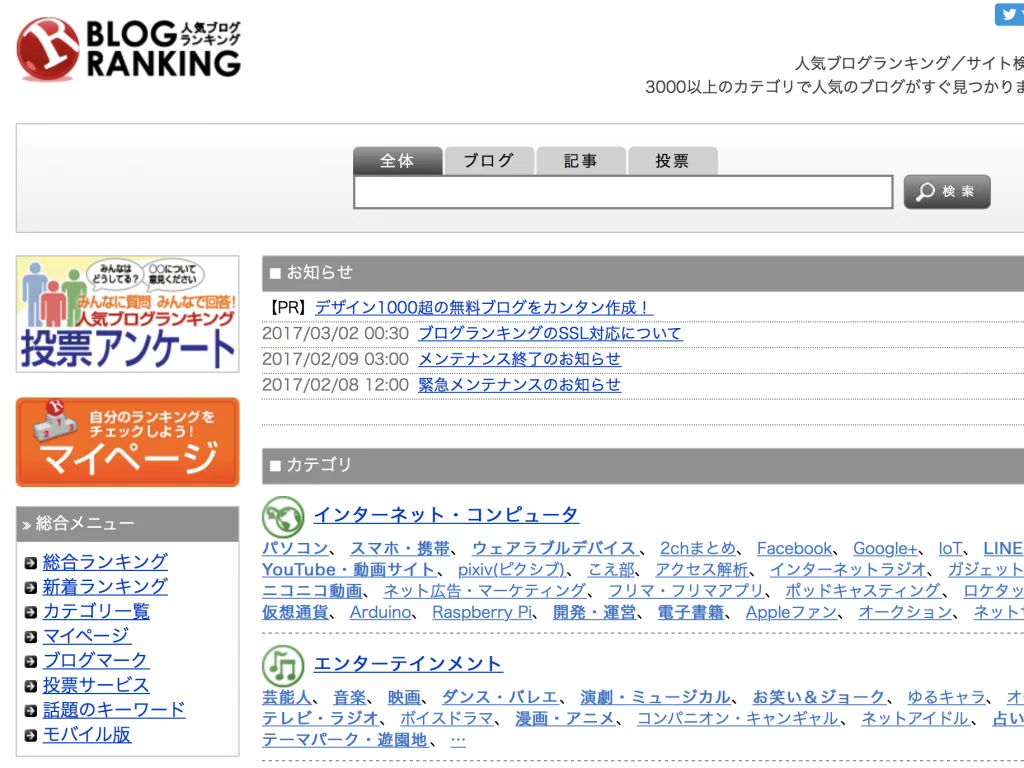Switch to the ブログ search tab
This screenshot has width=1024, height=768.
pos(488,161)
